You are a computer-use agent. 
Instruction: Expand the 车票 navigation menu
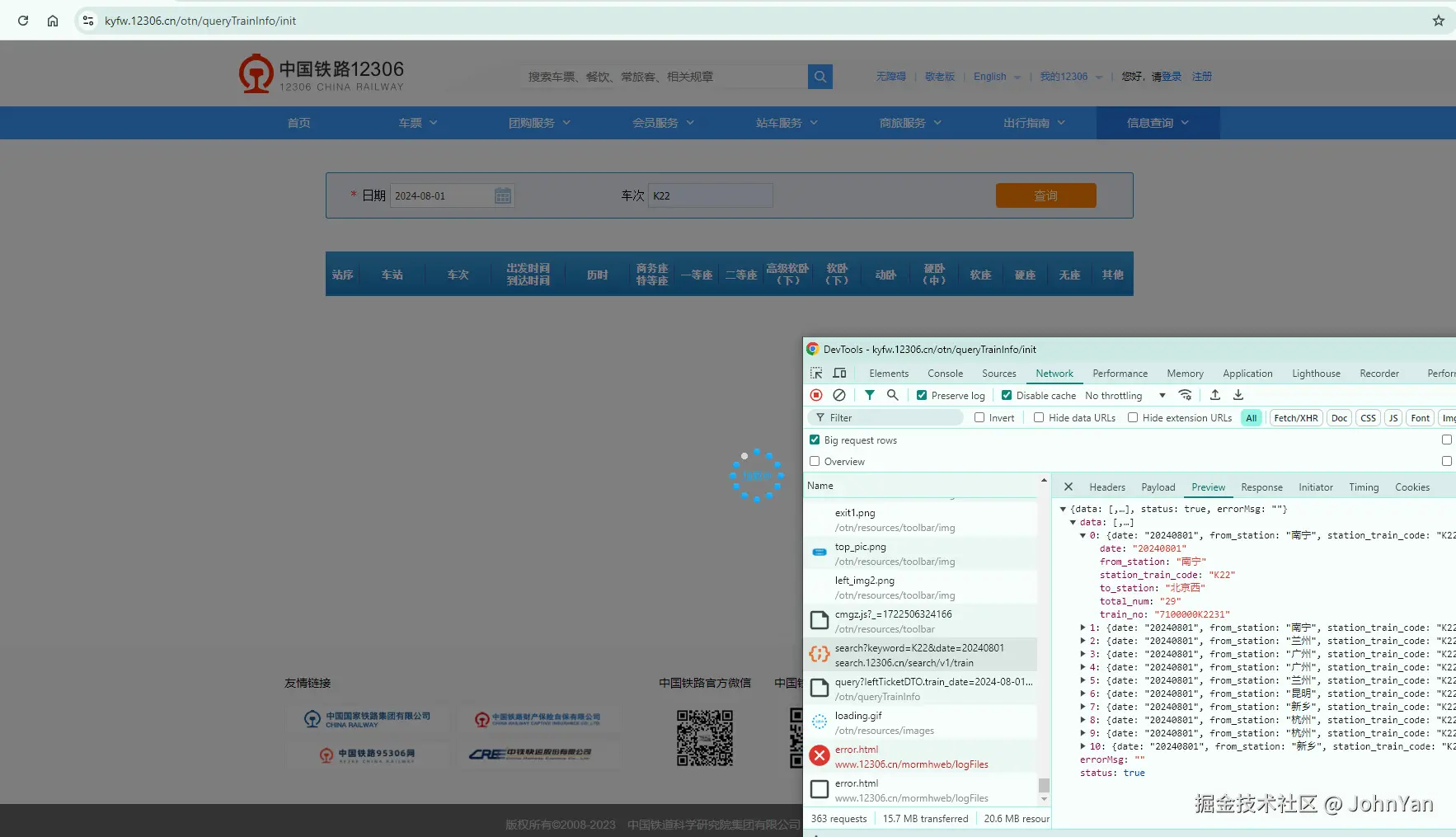pyautogui.click(x=418, y=123)
